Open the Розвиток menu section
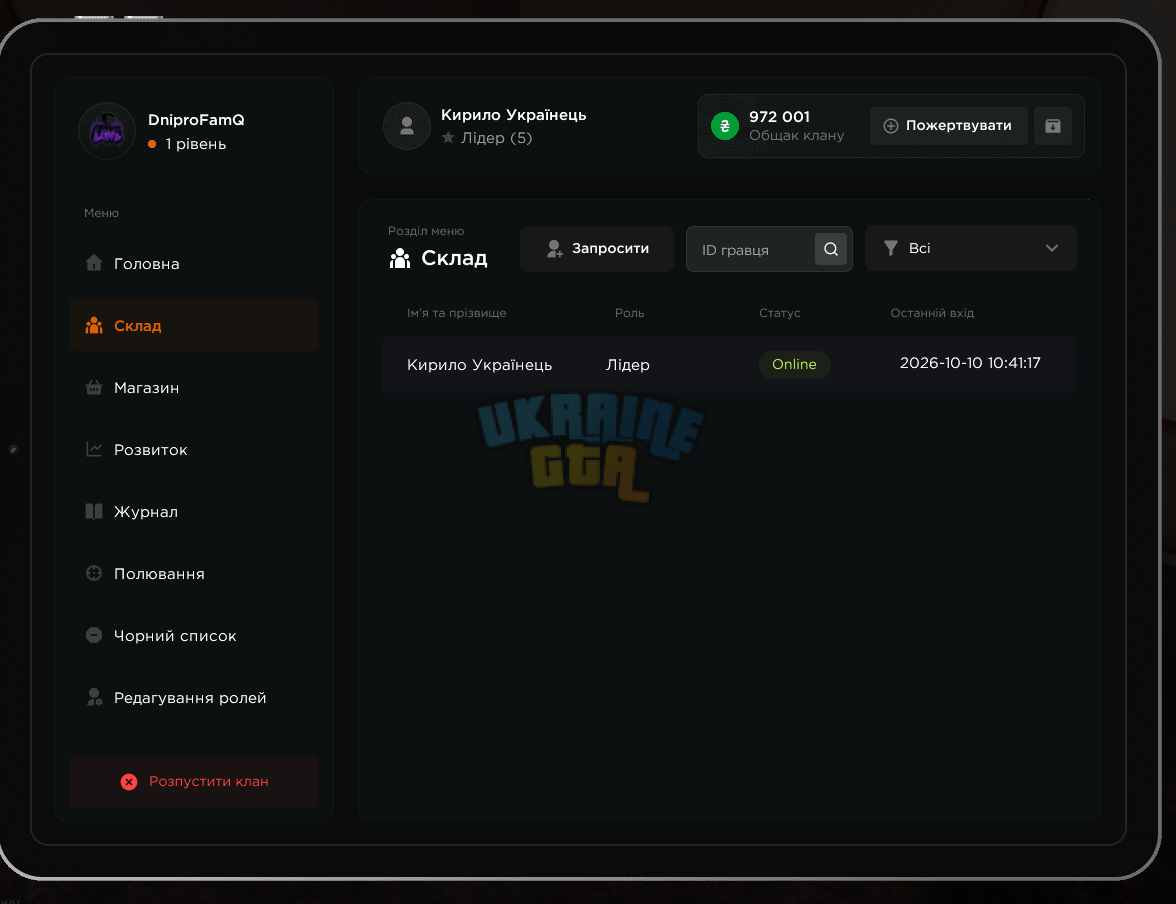 point(194,449)
